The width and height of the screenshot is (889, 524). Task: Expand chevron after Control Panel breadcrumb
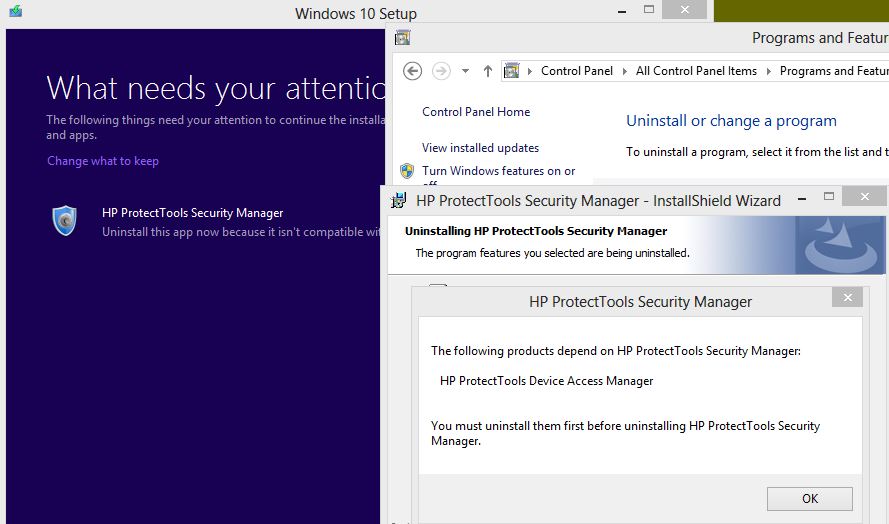click(x=624, y=71)
